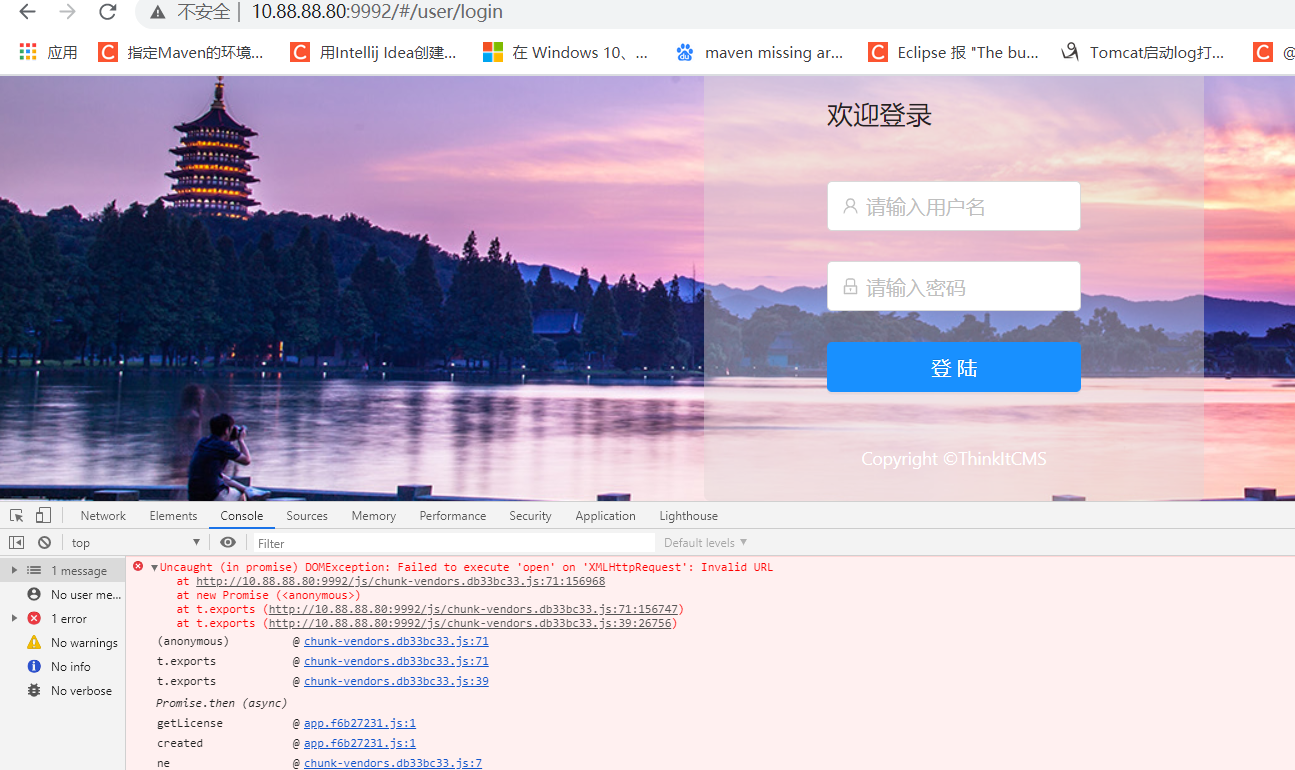The height and width of the screenshot is (770, 1295).
Task: Open the Application tab
Action: pyautogui.click(x=605, y=516)
